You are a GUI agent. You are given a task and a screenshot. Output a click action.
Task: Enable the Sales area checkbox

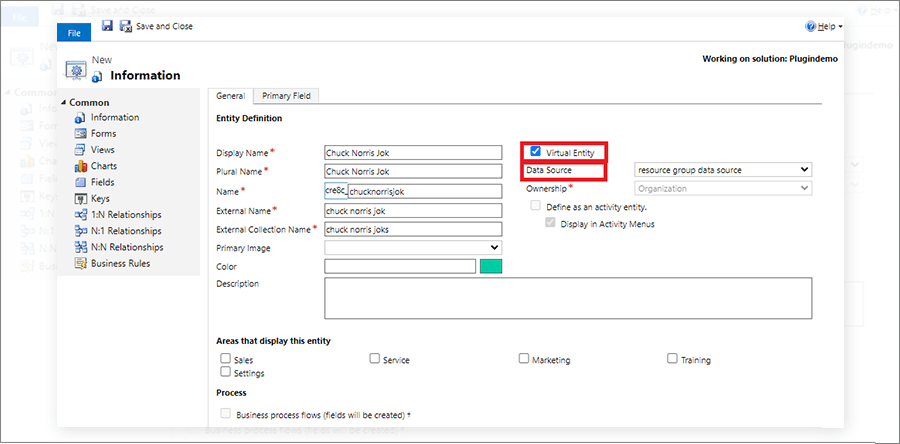coord(225,358)
